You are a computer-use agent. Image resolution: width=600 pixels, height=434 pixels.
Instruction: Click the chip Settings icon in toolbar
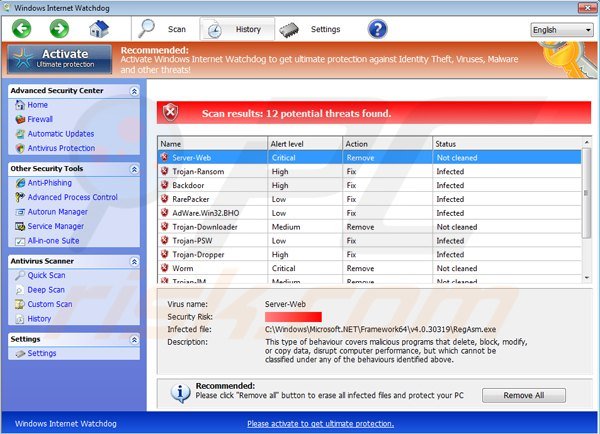289,30
